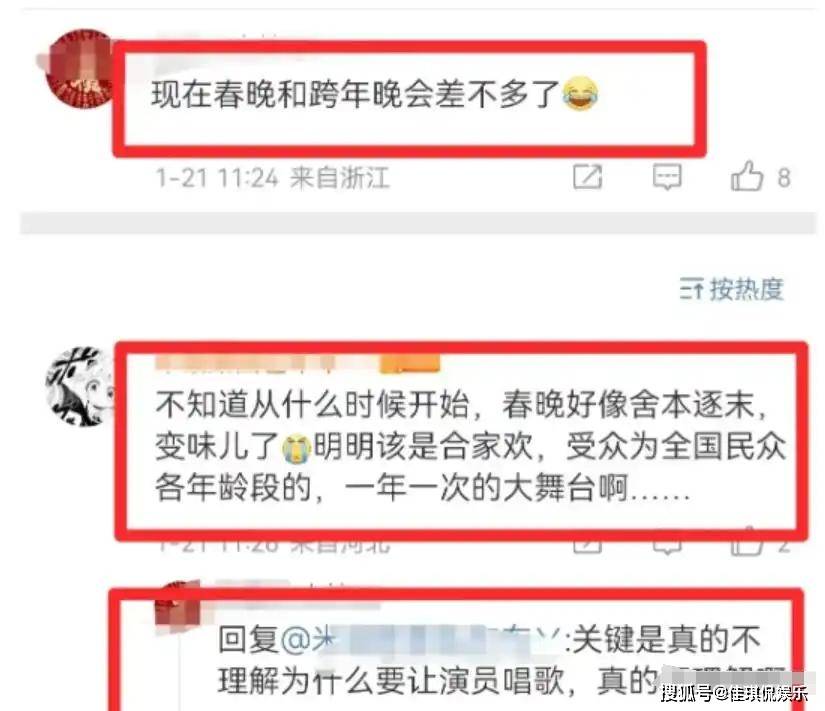
Task: Click the 1-21 11:24 来自浙江 timestamp
Action: click(273, 177)
